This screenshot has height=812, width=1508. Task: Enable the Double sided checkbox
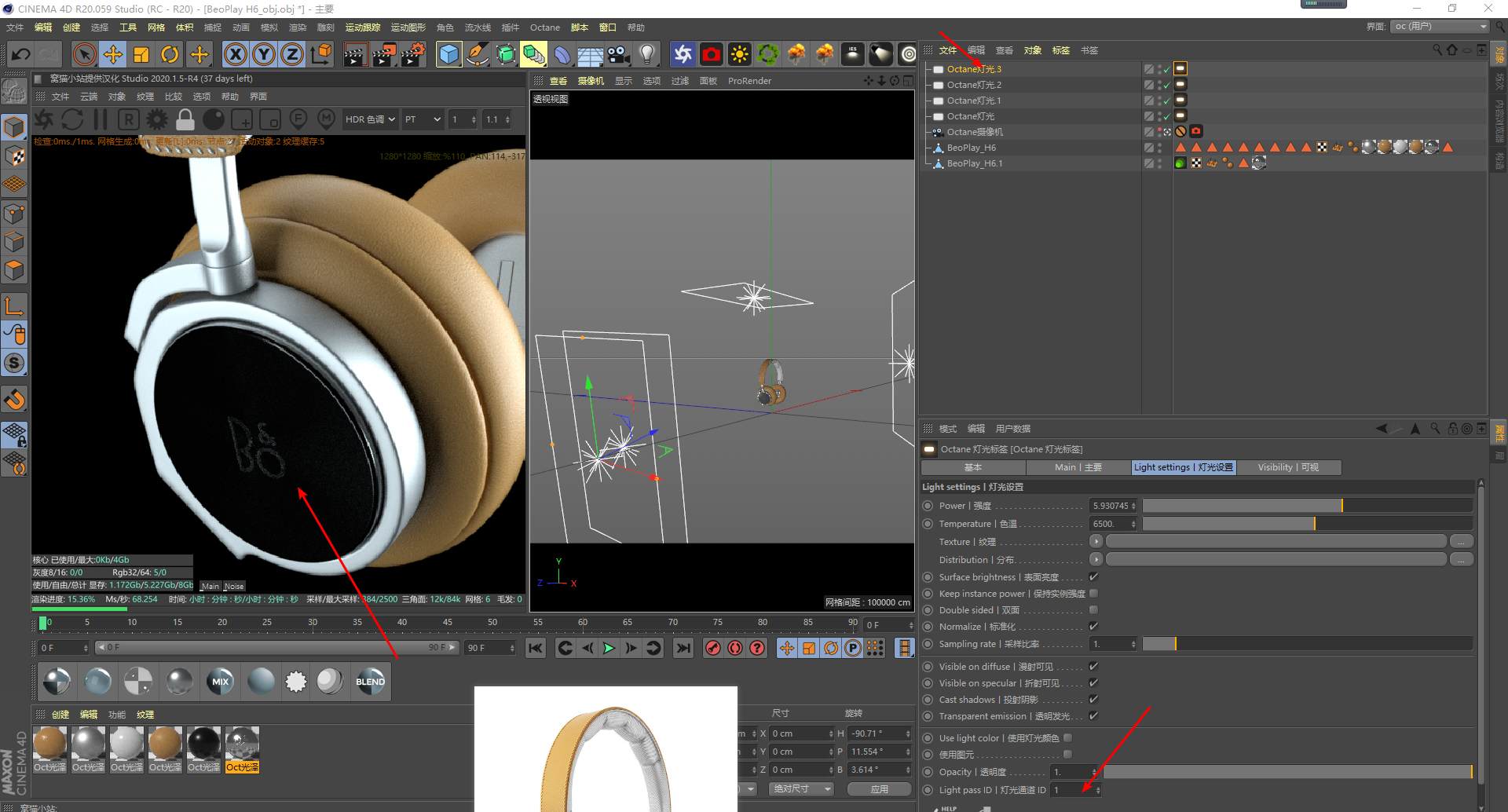(1093, 610)
